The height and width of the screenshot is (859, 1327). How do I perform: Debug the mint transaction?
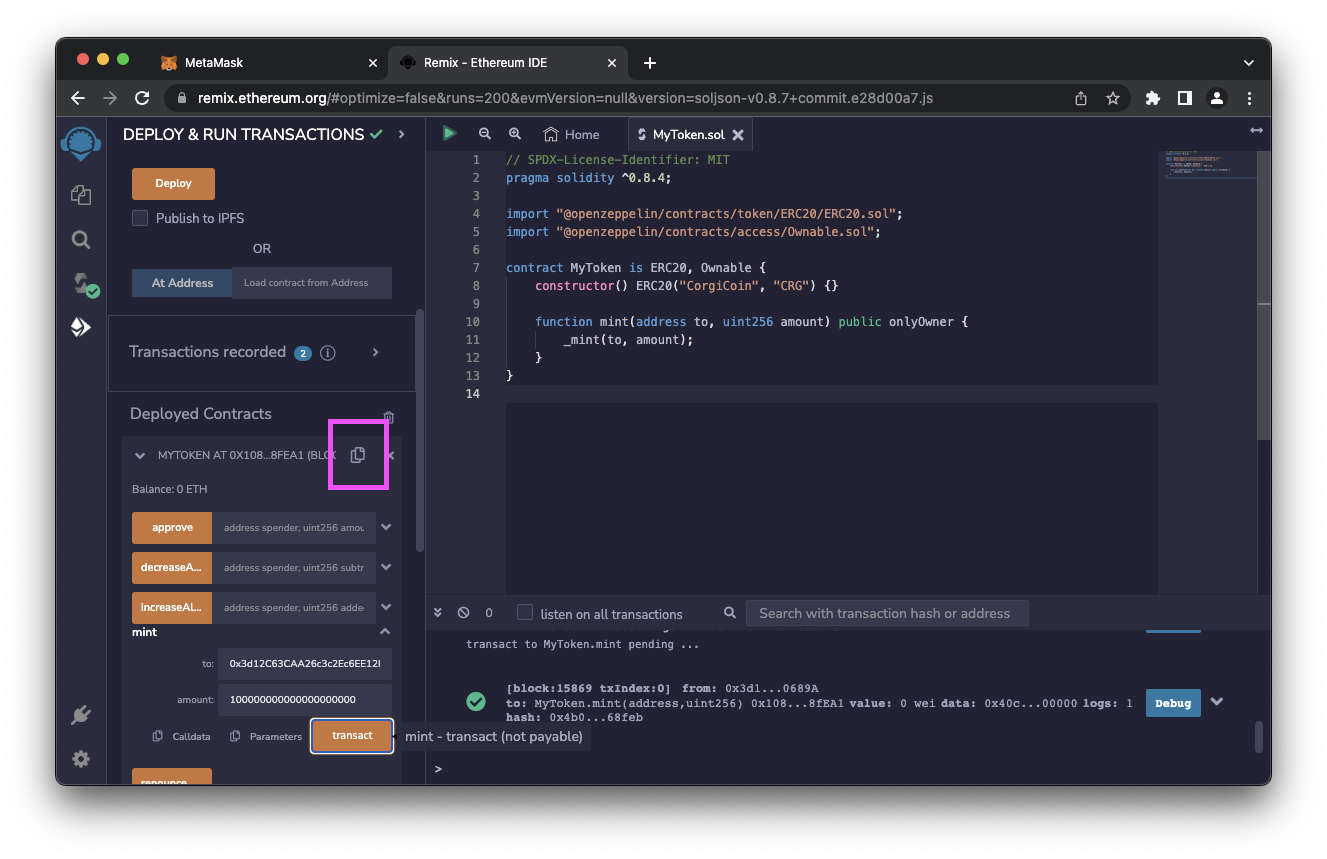(x=1173, y=703)
